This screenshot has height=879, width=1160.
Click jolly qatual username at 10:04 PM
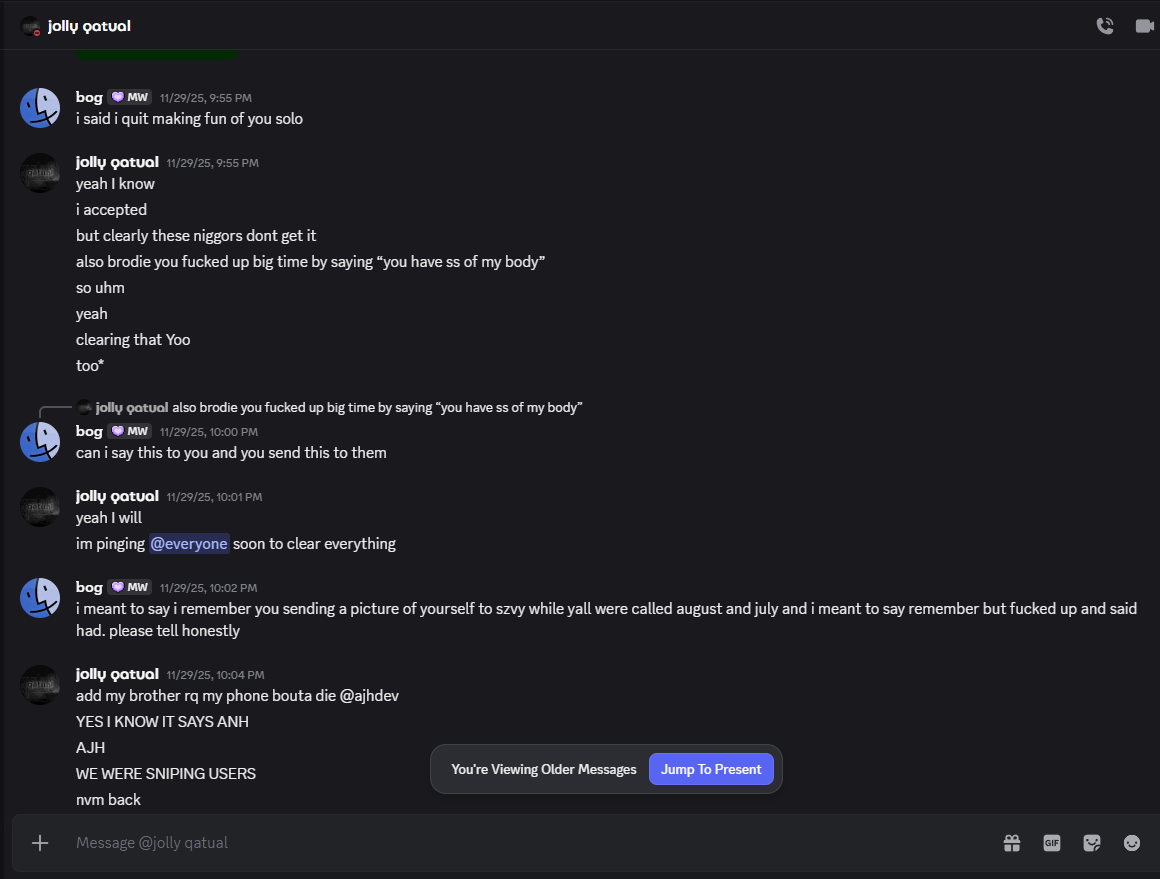pyautogui.click(x=117, y=674)
